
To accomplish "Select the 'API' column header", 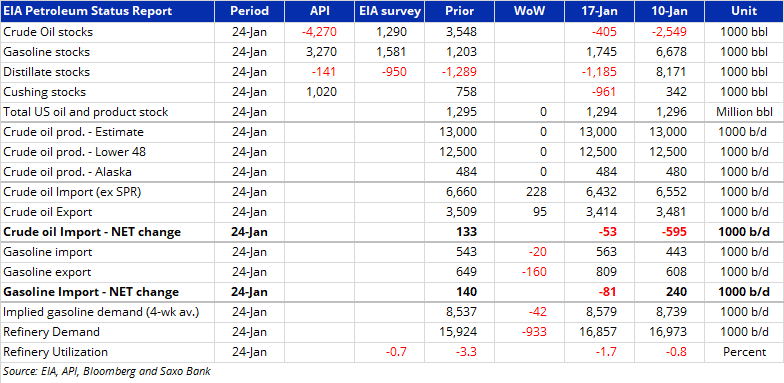I will [x=320, y=11].
